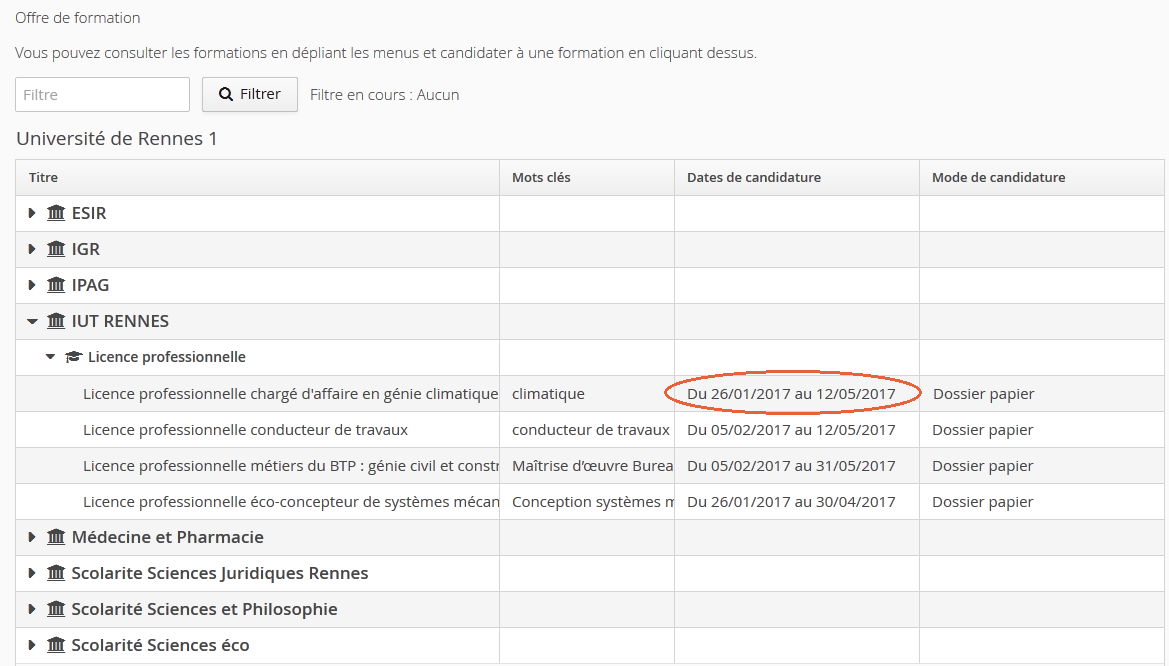Select the ESIR row label
The width and height of the screenshot is (1169, 666).
(89, 213)
